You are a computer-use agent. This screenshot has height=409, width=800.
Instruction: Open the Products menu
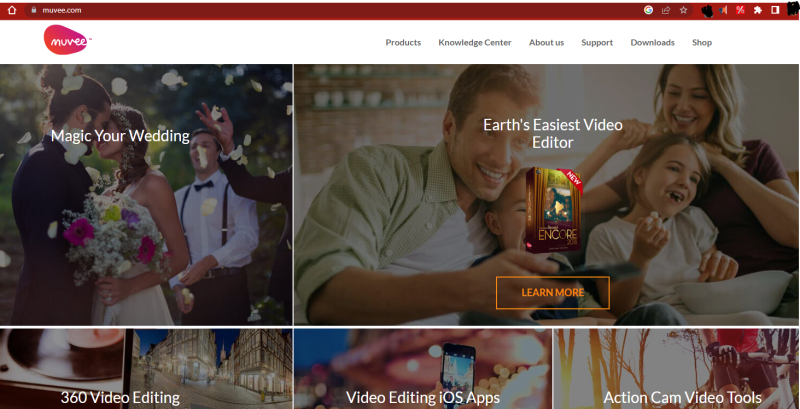[x=403, y=43]
